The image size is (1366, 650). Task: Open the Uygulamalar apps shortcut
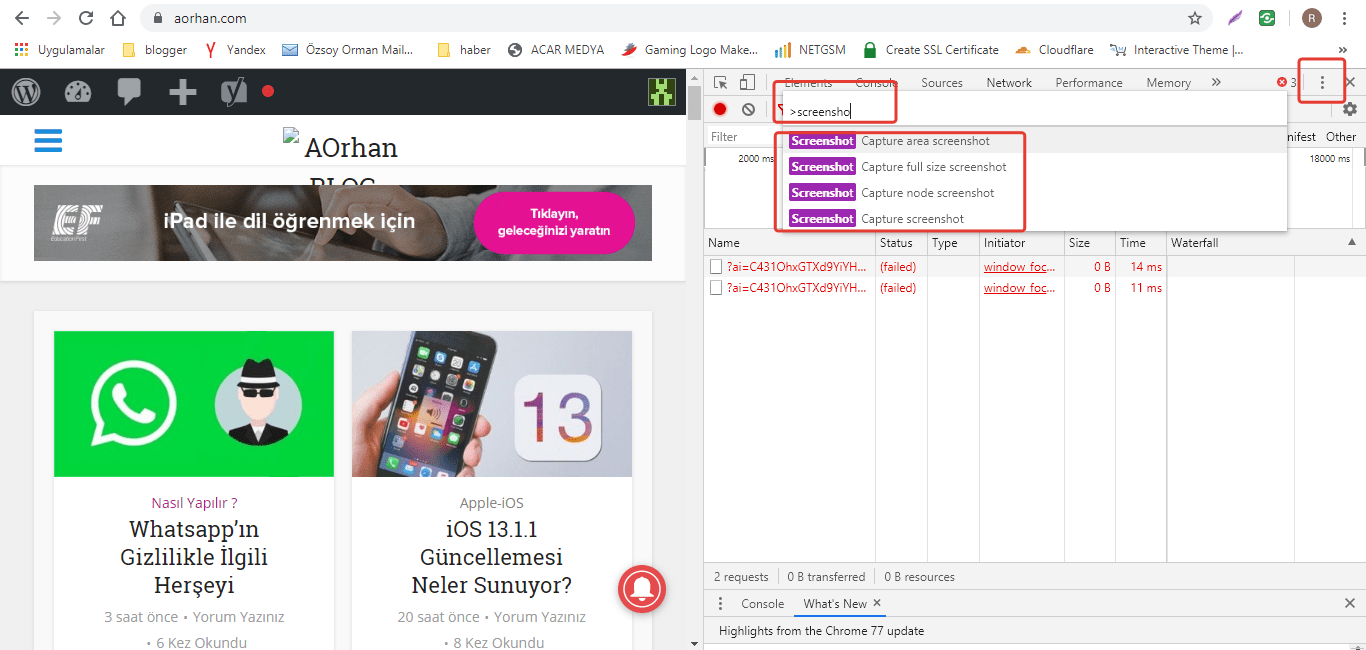(59, 50)
